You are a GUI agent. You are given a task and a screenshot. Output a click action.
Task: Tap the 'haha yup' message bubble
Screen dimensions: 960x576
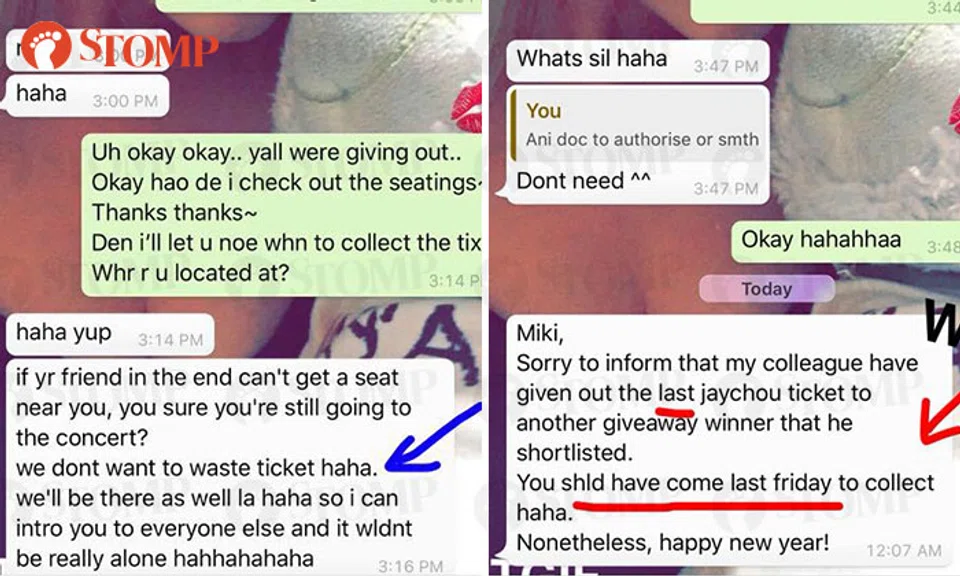pos(110,334)
